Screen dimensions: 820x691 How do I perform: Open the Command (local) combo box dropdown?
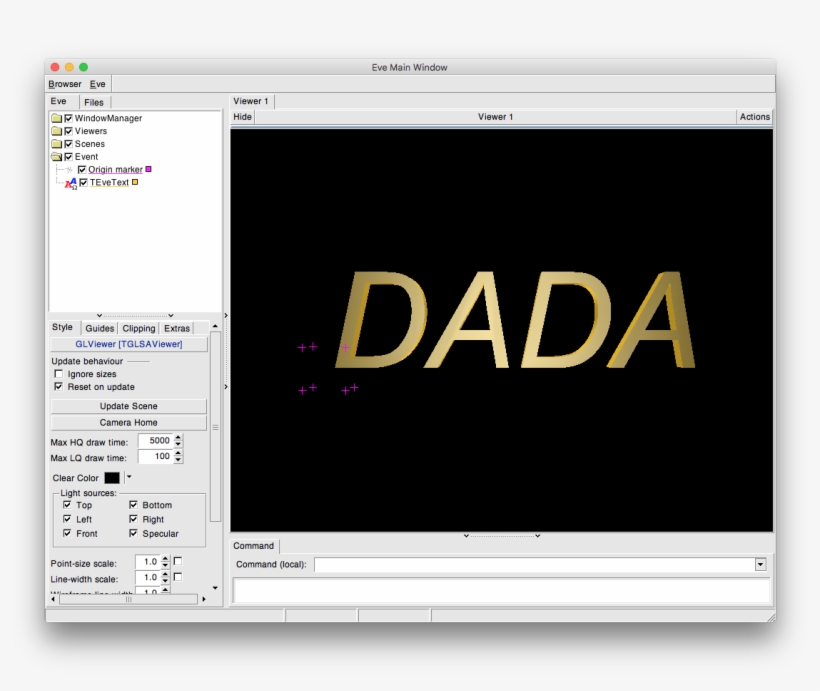click(x=760, y=565)
